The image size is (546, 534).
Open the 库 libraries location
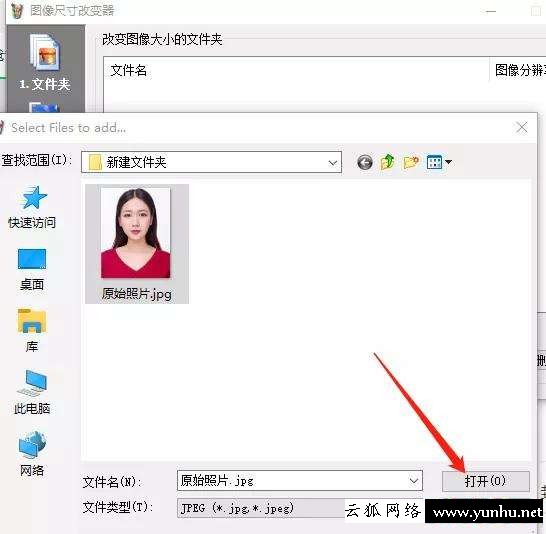(x=32, y=331)
